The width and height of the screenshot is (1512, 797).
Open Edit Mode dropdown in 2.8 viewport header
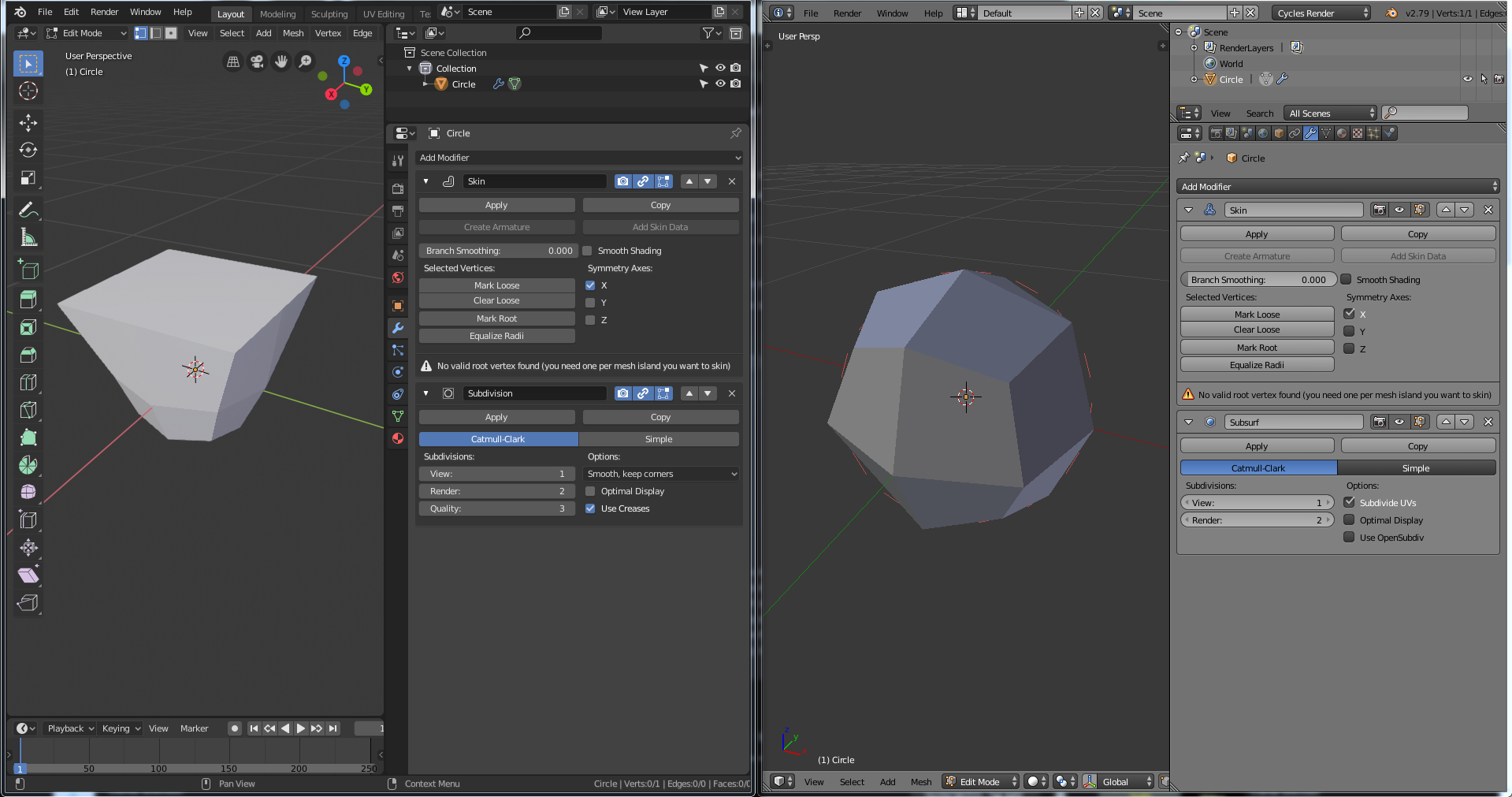(x=87, y=33)
